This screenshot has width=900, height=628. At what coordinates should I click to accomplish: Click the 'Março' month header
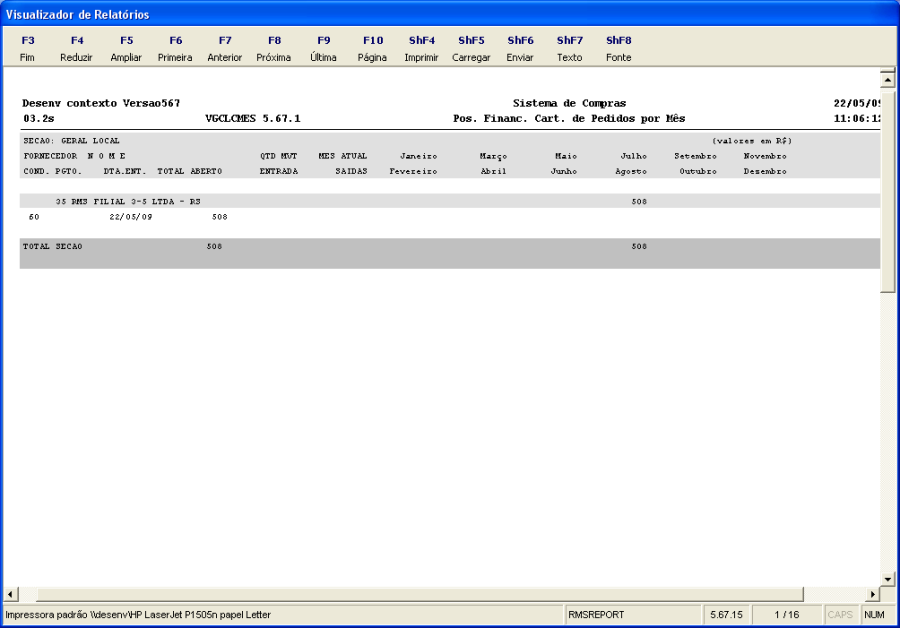coord(494,156)
